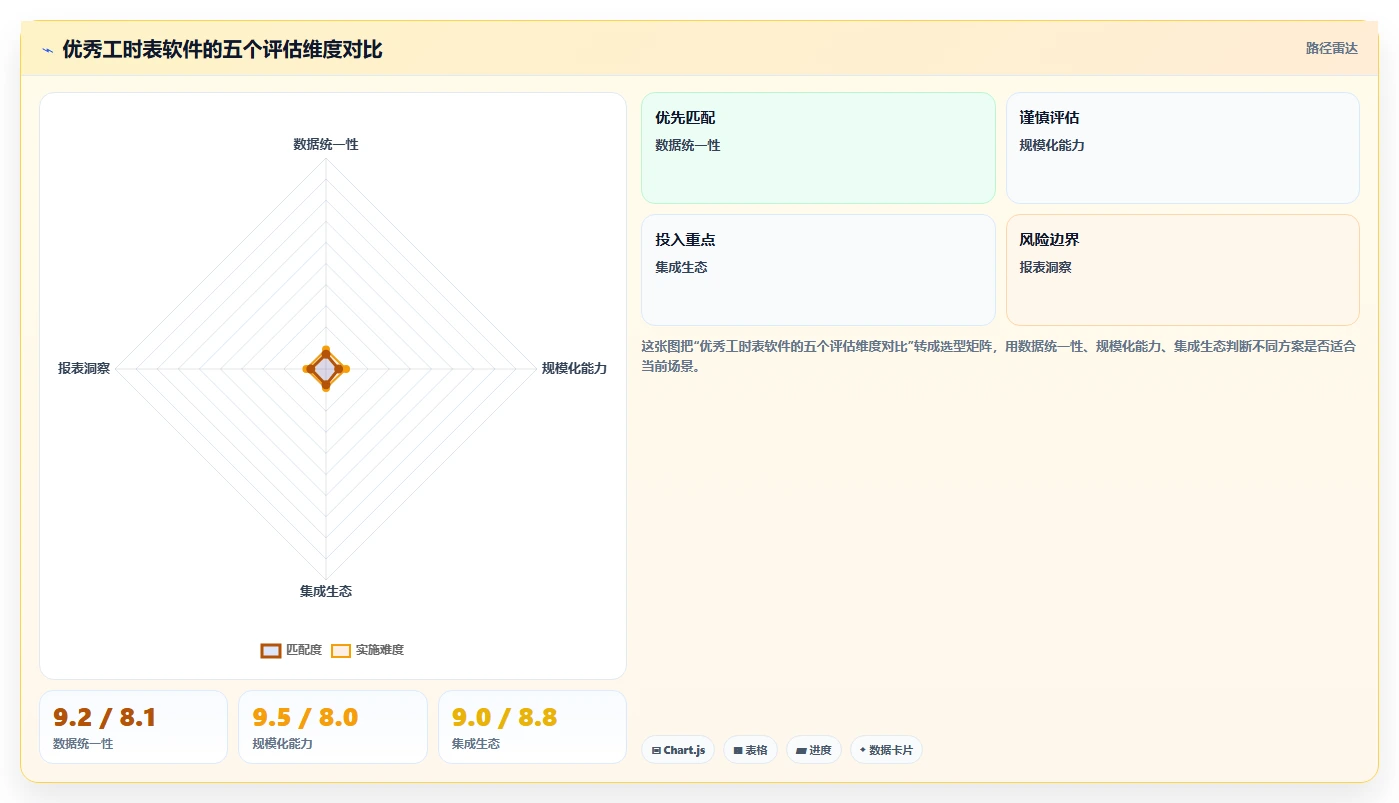The height and width of the screenshot is (803, 1399).
Task: Click the 实施难度 legend label
Action: (x=380, y=650)
